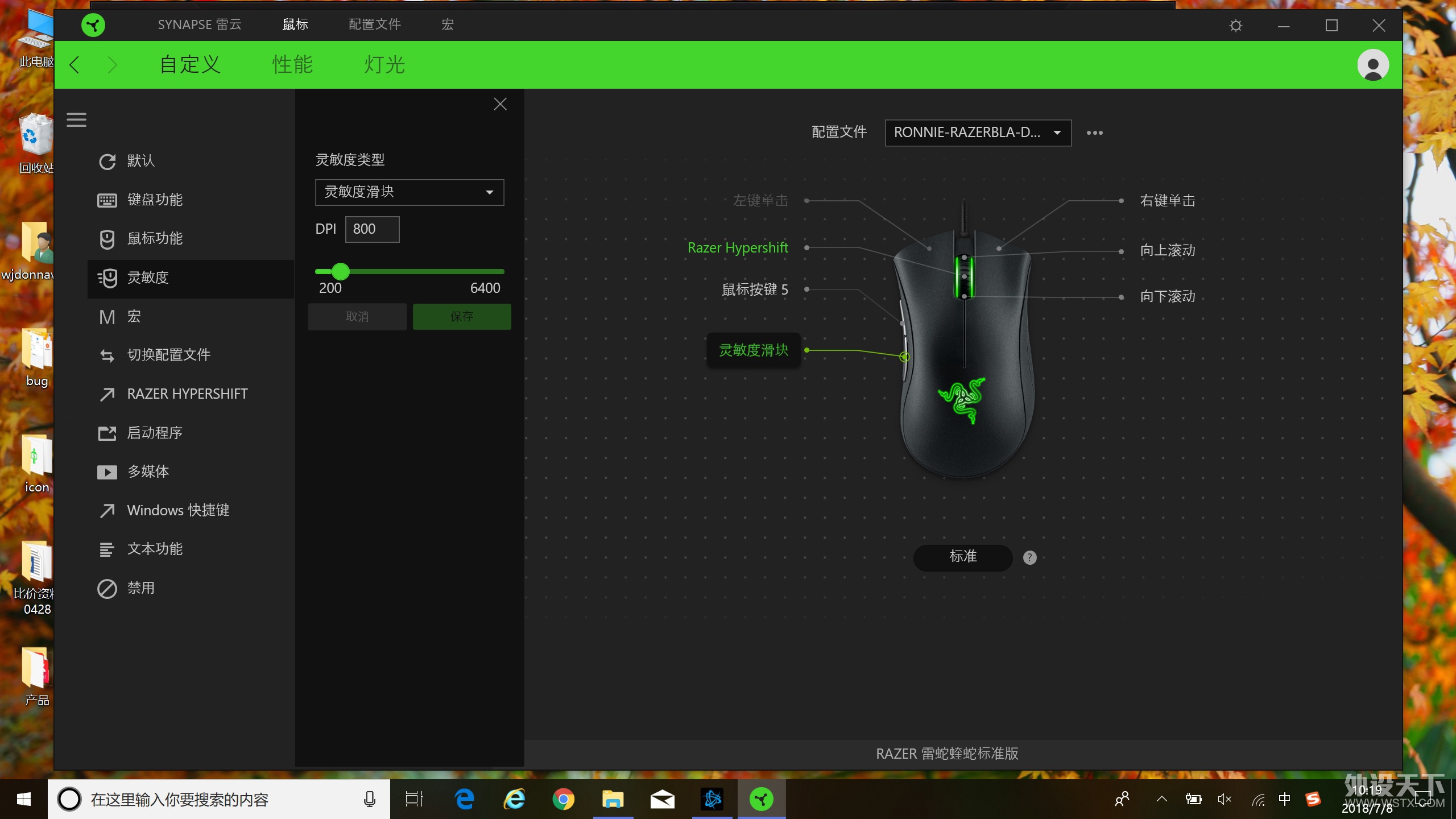Go back with the left arrow
The height and width of the screenshot is (819, 1456).
[75, 65]
